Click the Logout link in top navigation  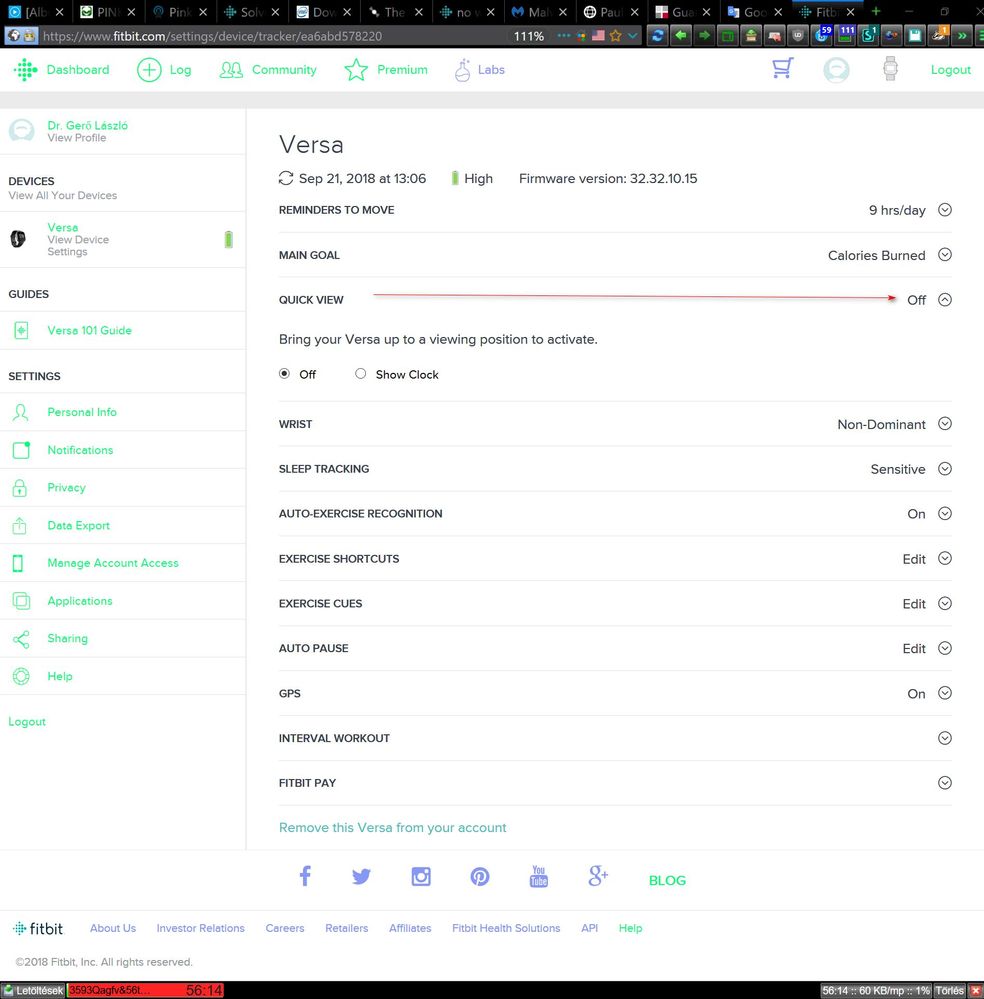point(951,70)
